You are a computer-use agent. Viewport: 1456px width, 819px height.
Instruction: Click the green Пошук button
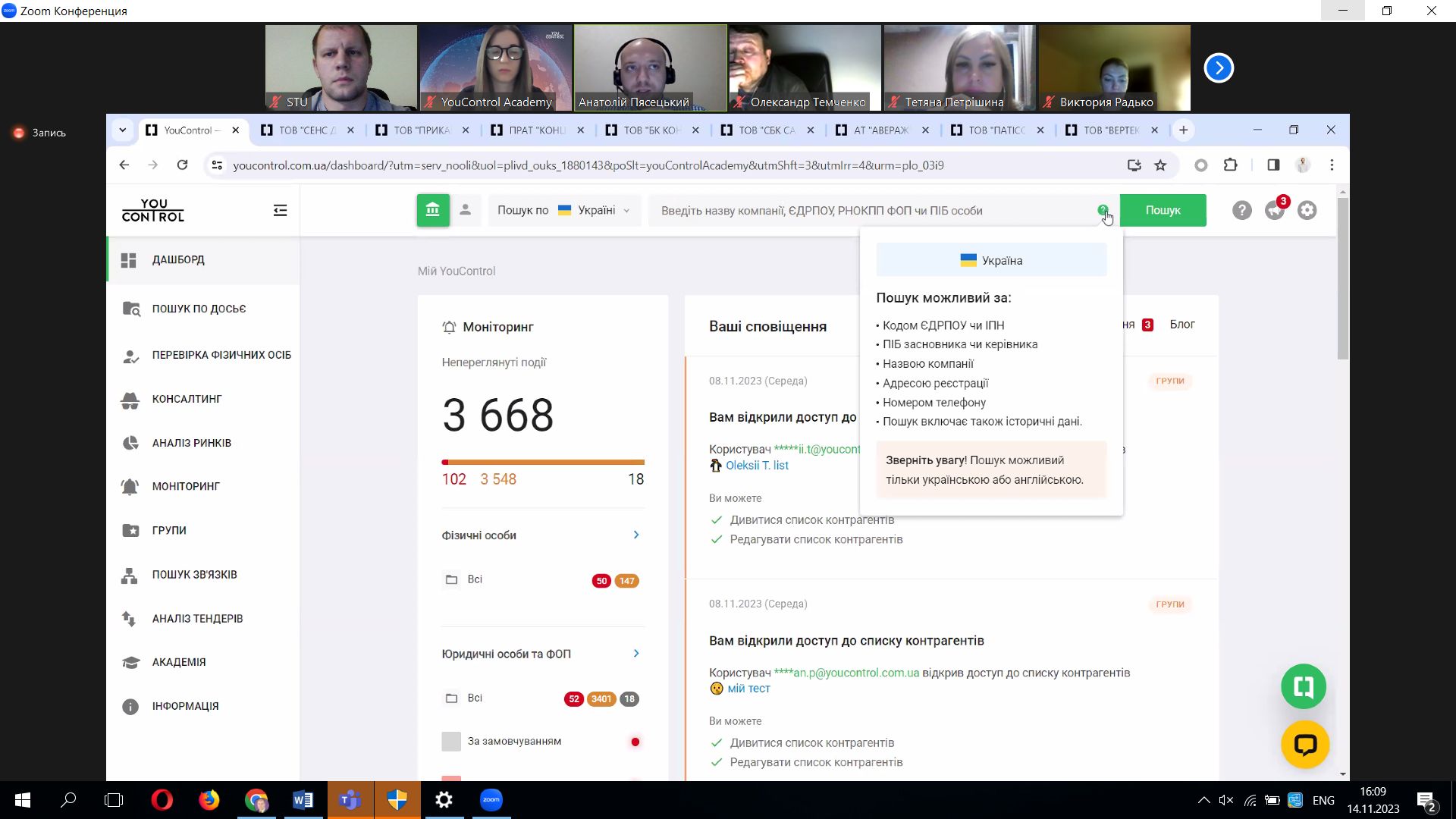[1163, 210]
